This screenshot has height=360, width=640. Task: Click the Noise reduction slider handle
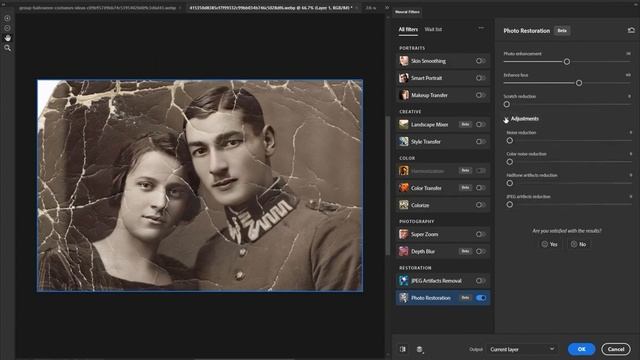click(509, 140)
